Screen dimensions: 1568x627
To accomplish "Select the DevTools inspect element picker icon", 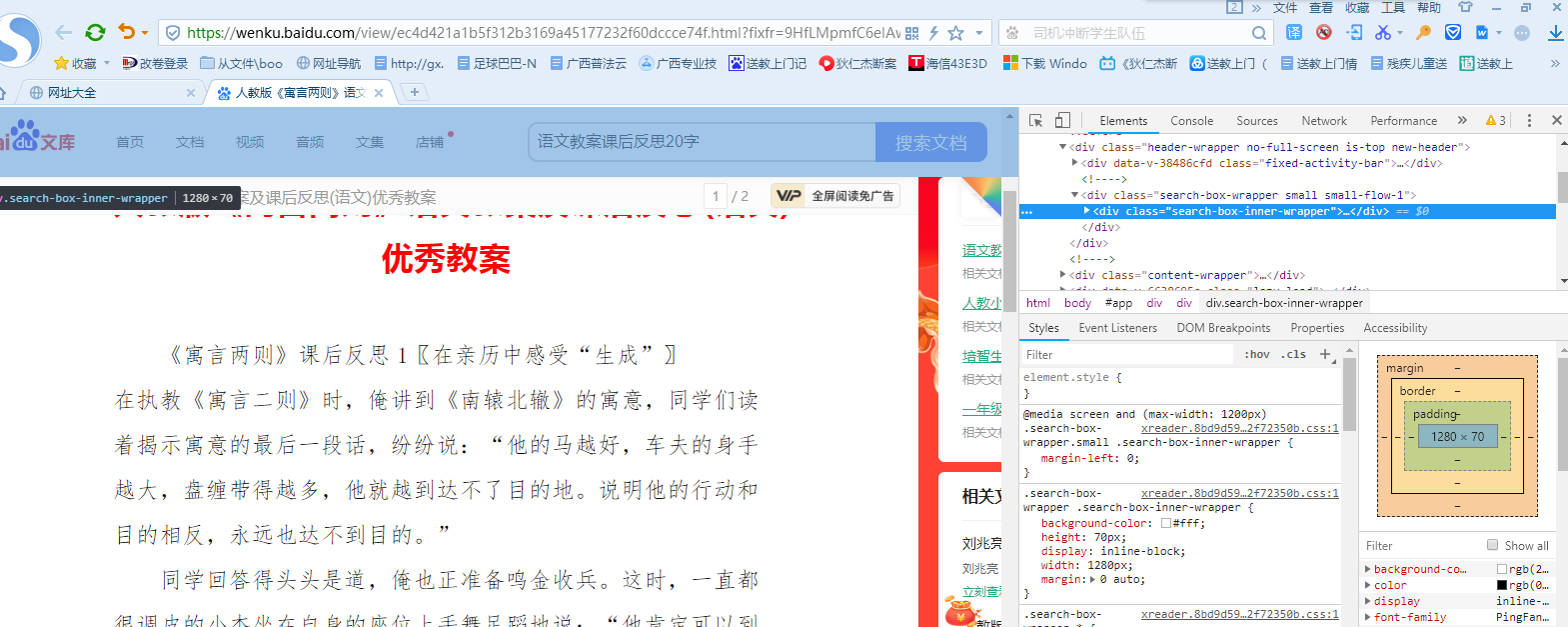I will (1036, 120).
